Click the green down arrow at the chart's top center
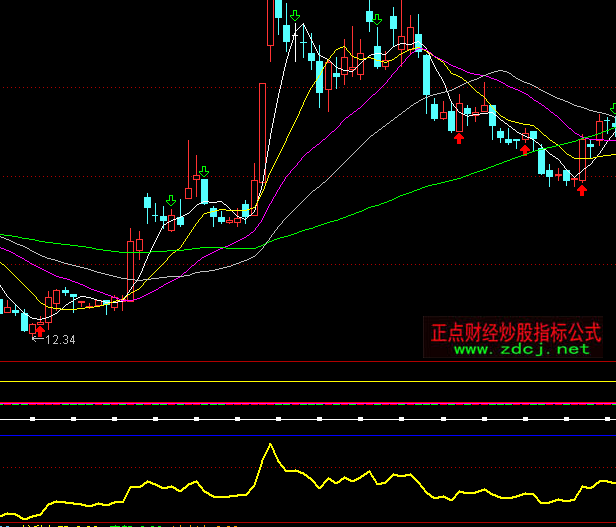This screenshot has width=616, height=527. (377, 17)
